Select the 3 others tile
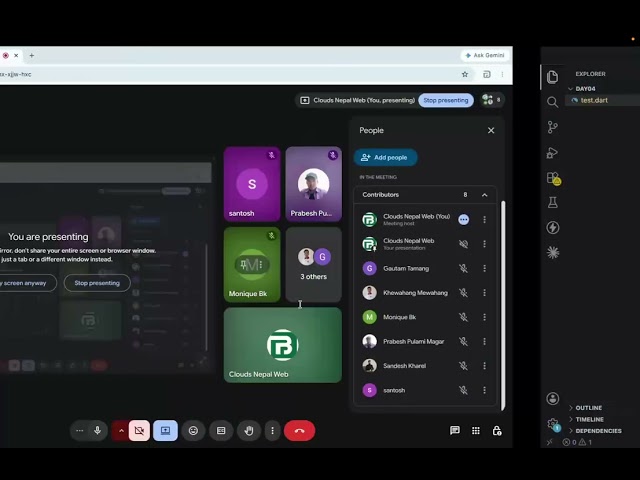640x480 pixels. click(x=313, y=264)
